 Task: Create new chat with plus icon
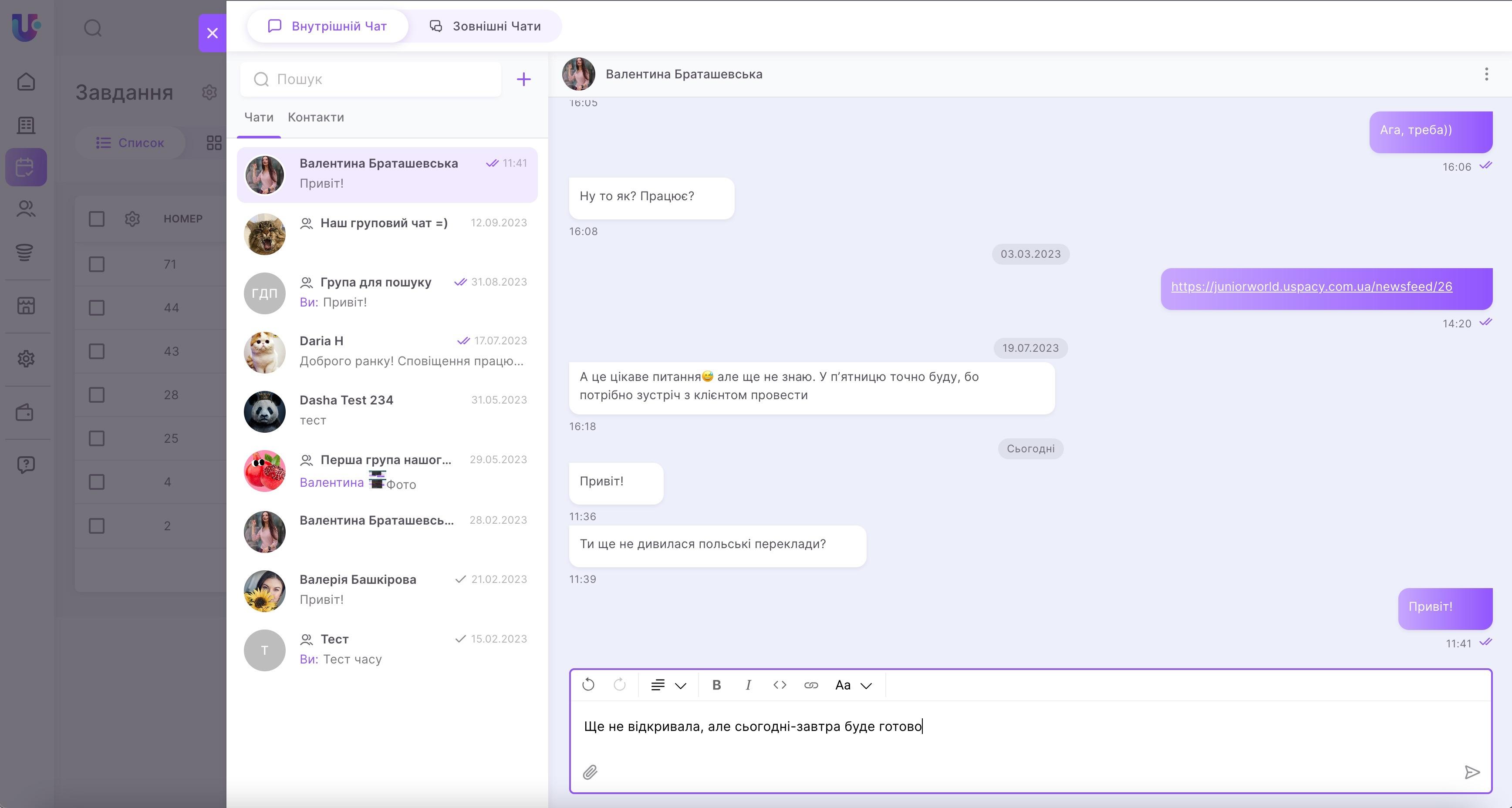click(x=523, y=79)
